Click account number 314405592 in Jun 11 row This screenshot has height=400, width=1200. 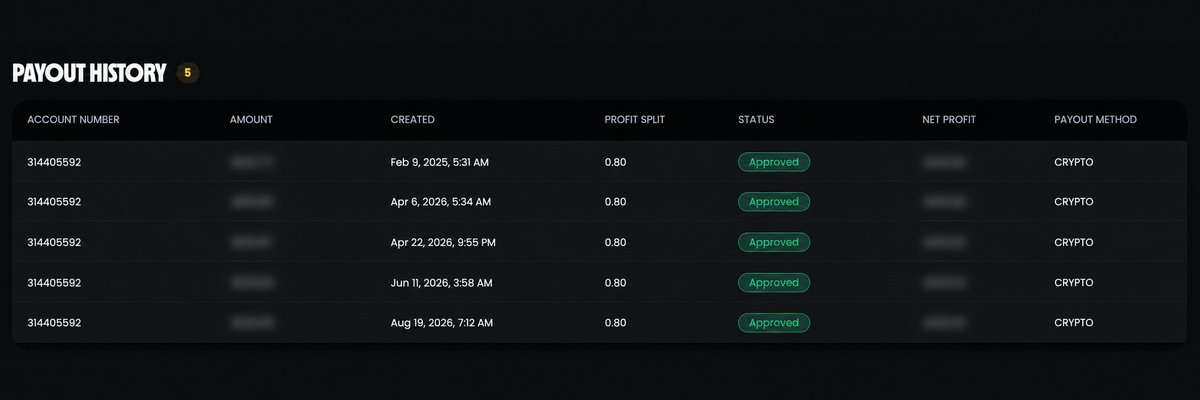[x=54, y=283]
